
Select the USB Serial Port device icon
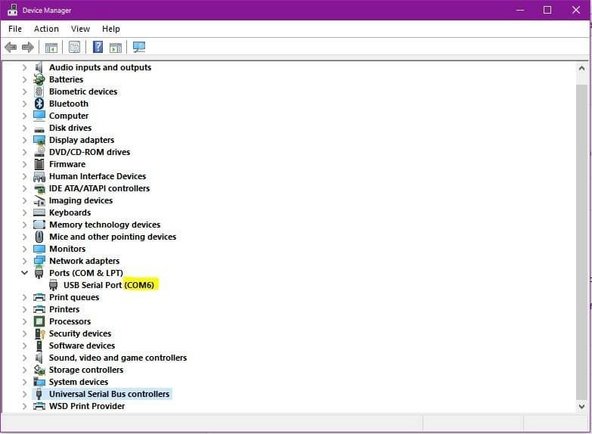tap(53, 285)
